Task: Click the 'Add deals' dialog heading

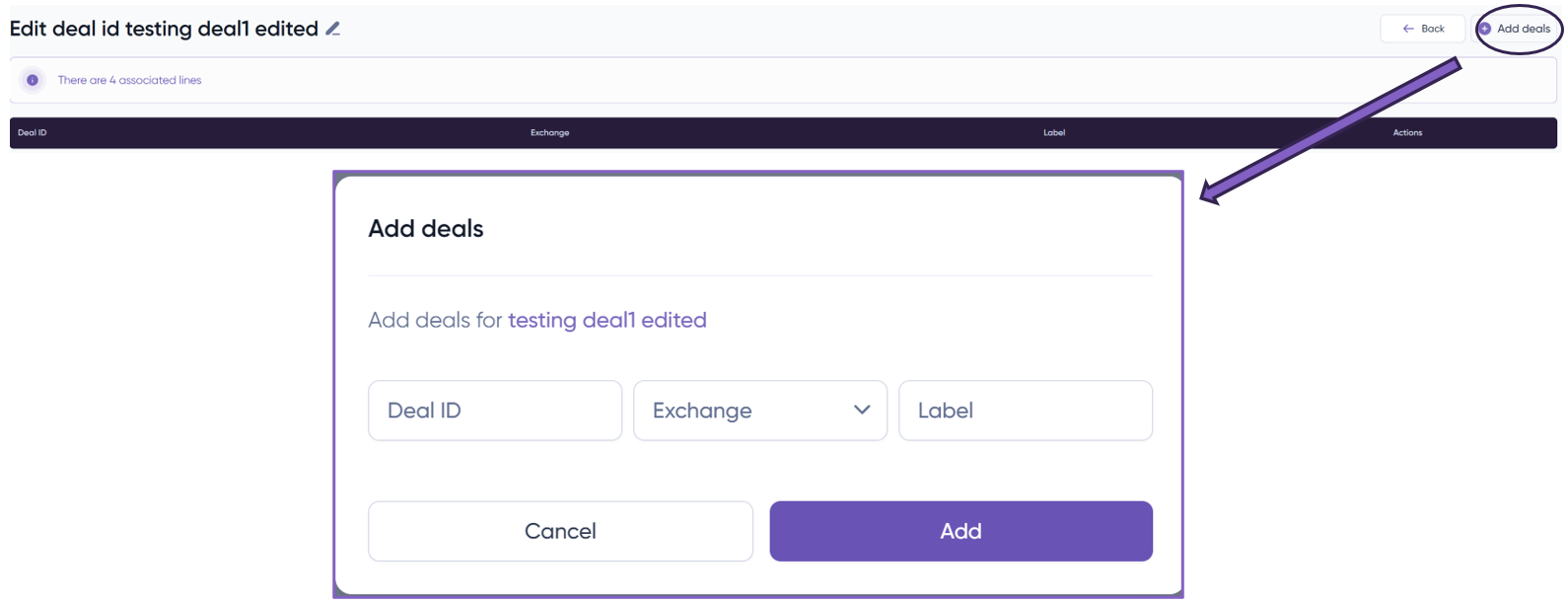Action: [x=425, y=229]
